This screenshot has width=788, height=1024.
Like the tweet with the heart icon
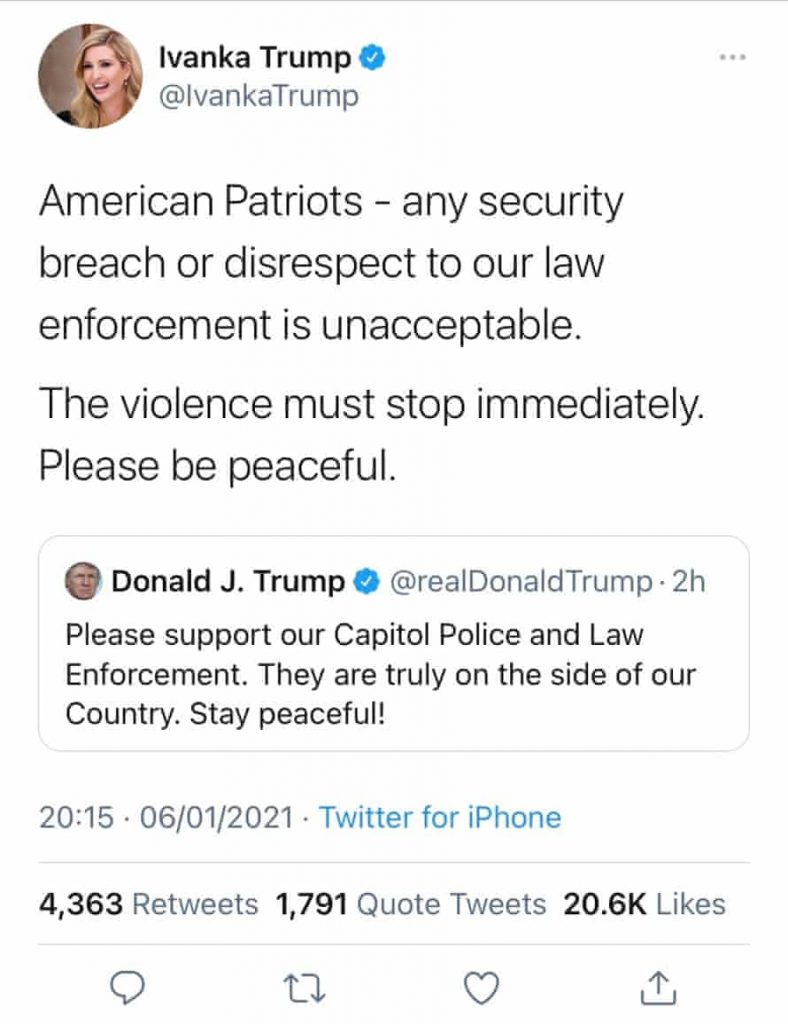point(482,988)
